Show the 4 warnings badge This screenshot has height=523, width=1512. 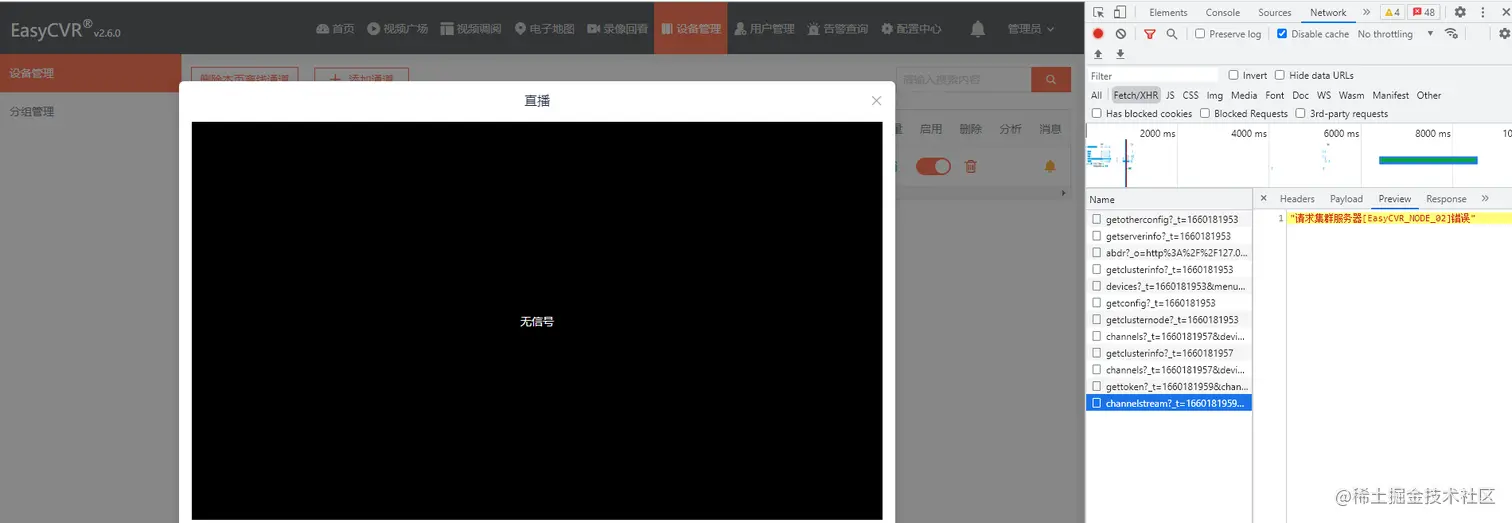[1391, 13]
